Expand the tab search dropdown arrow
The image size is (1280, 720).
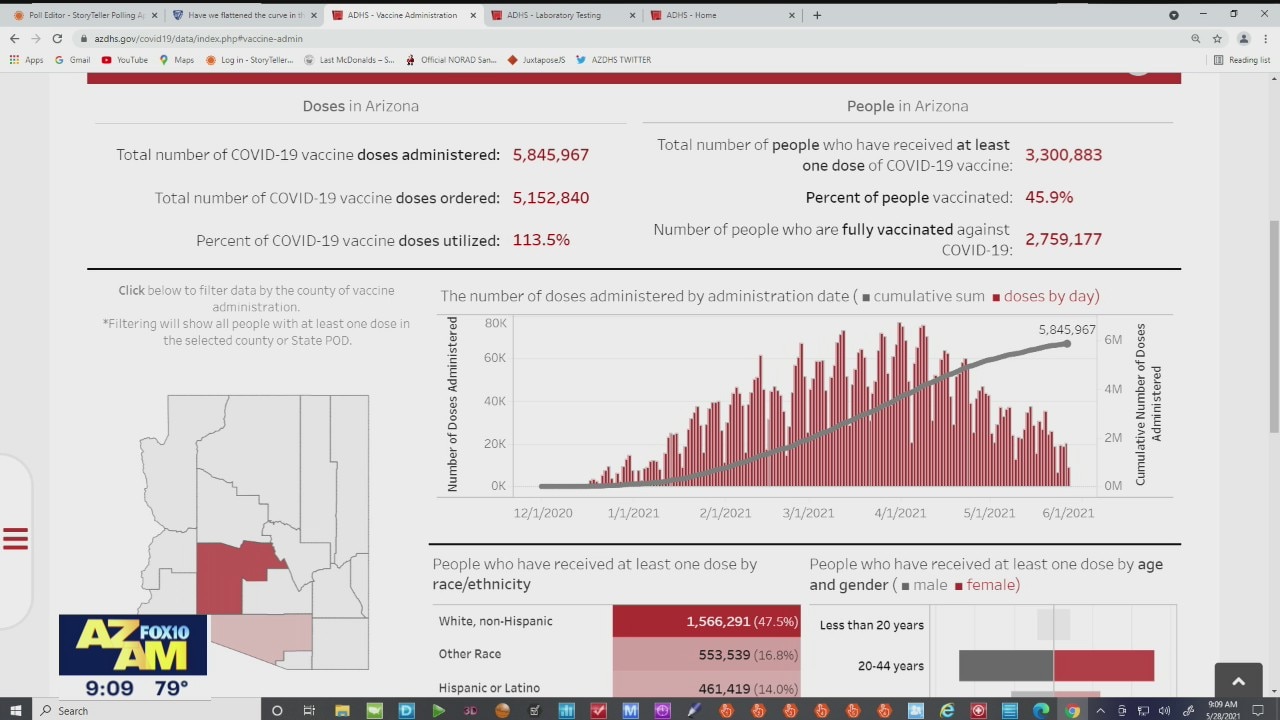point(1174,15)
